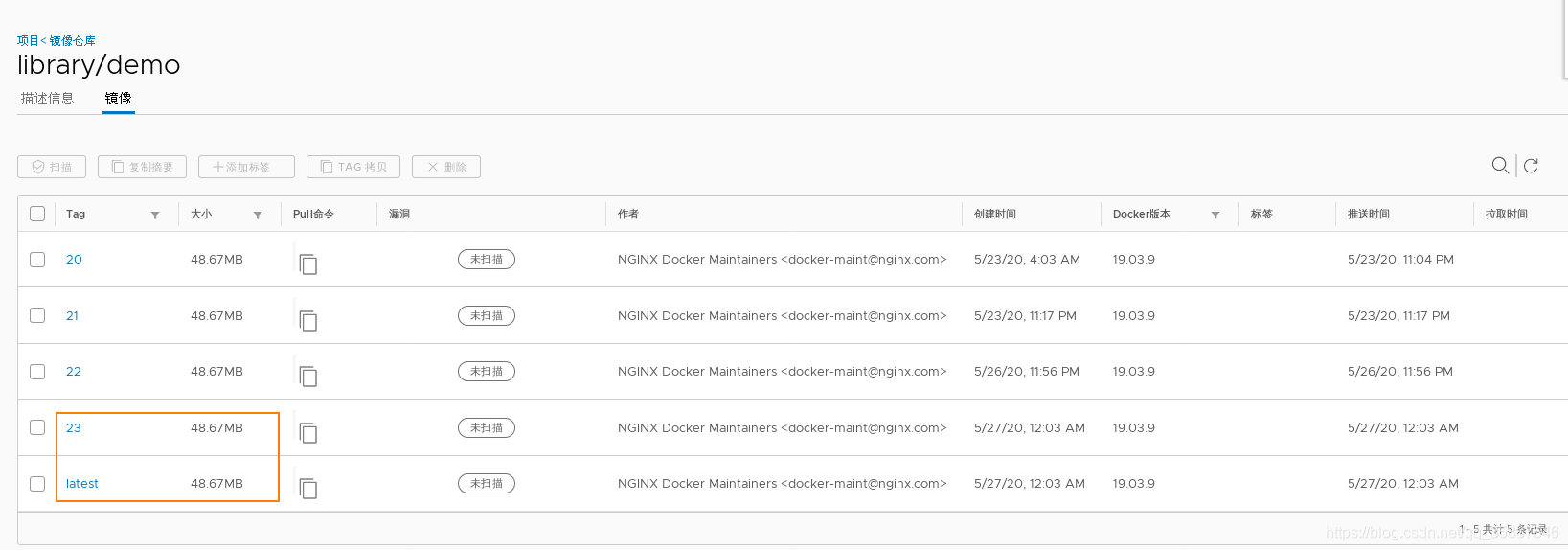Screen dimensions: 1568x550
Task: Open the Tag column filter
Action: click(155, 216)
